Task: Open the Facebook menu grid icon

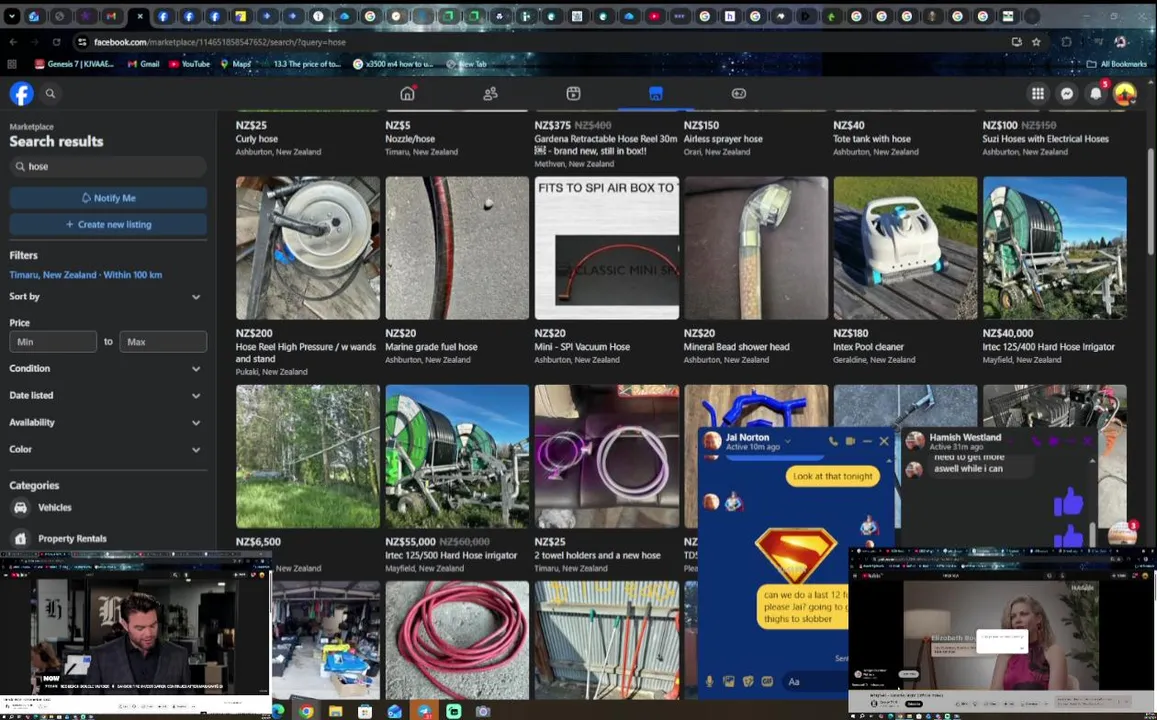Action: (1037, 93)
